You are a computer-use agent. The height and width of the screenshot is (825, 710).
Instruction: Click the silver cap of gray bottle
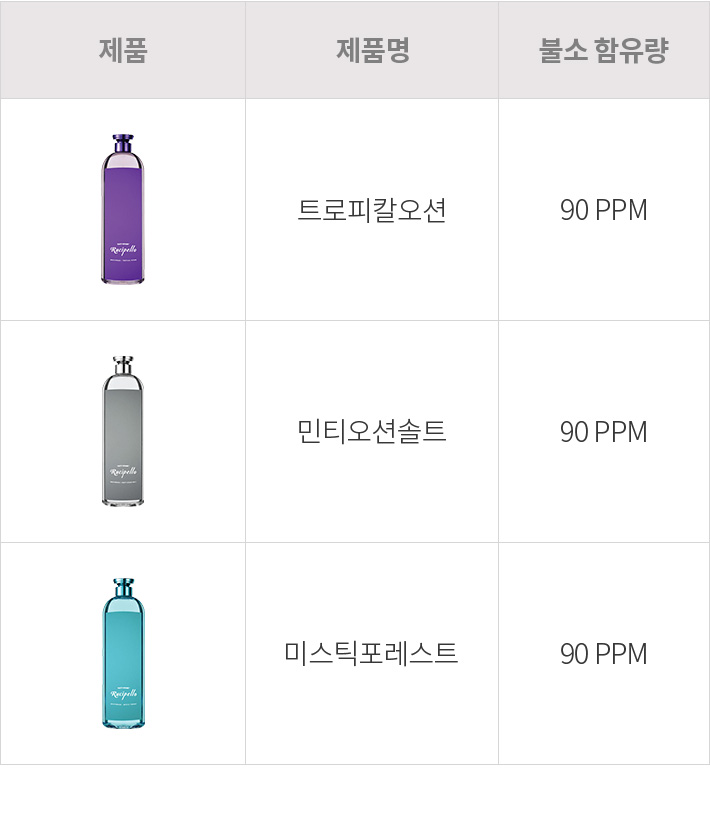tap(123, 366)
